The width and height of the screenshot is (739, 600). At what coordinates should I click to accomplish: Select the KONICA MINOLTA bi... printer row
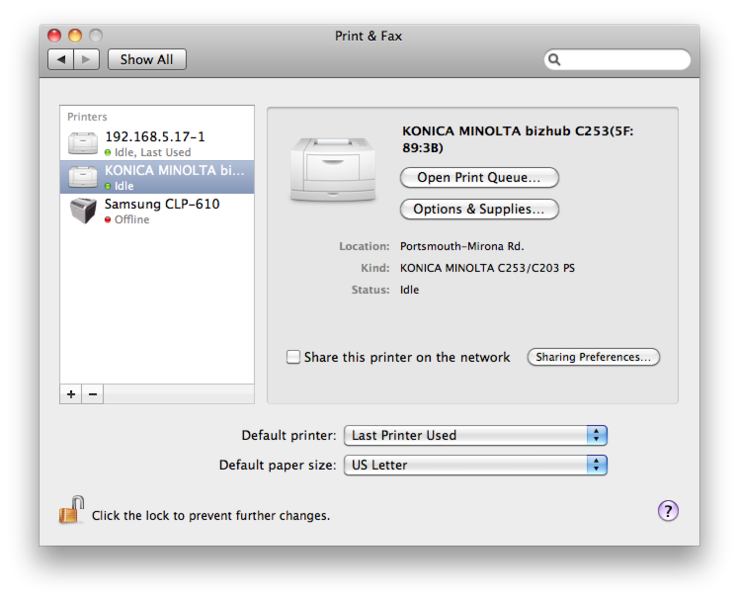click(157, 177)
